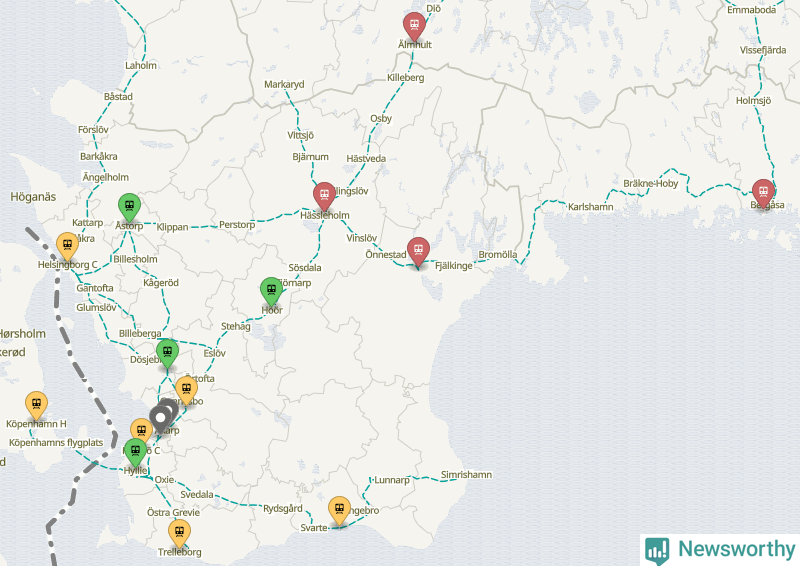The width and height of the screenshot is (800, 566).
Task: Select the yellow train marker above Malmö C
Action: tap(141, 432)
